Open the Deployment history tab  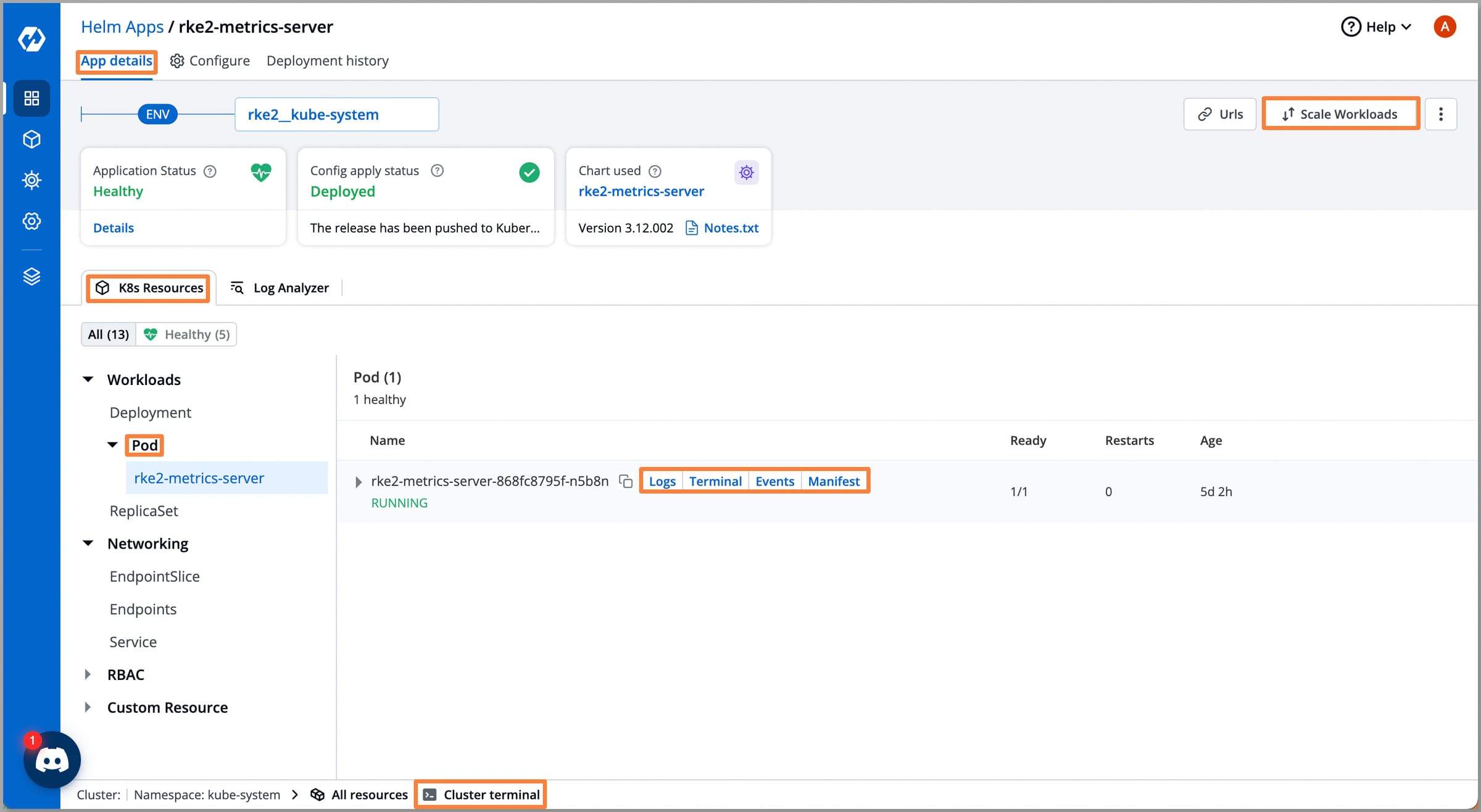(328, 60)
